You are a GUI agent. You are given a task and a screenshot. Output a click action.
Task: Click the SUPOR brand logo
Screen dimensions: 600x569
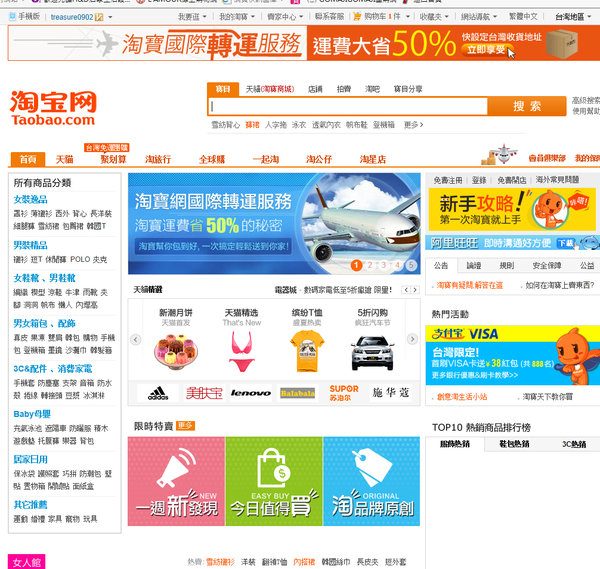tap(344, 393)
